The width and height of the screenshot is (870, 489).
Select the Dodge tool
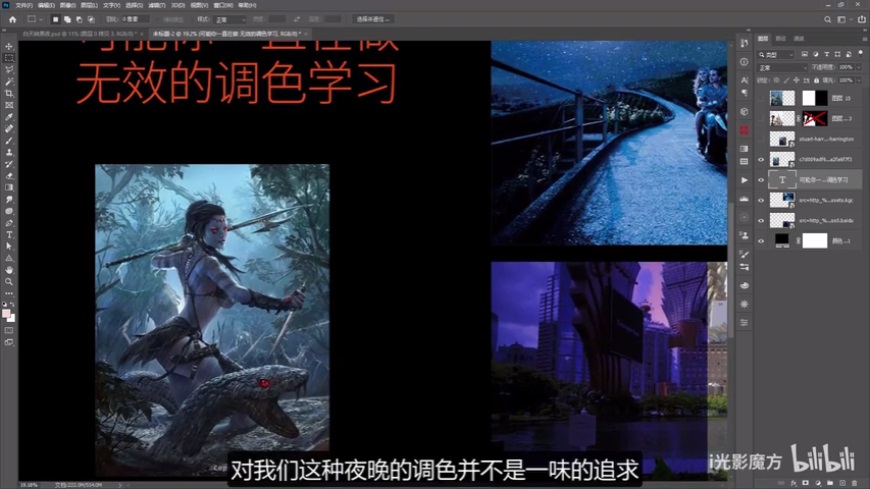coord(9,211)
